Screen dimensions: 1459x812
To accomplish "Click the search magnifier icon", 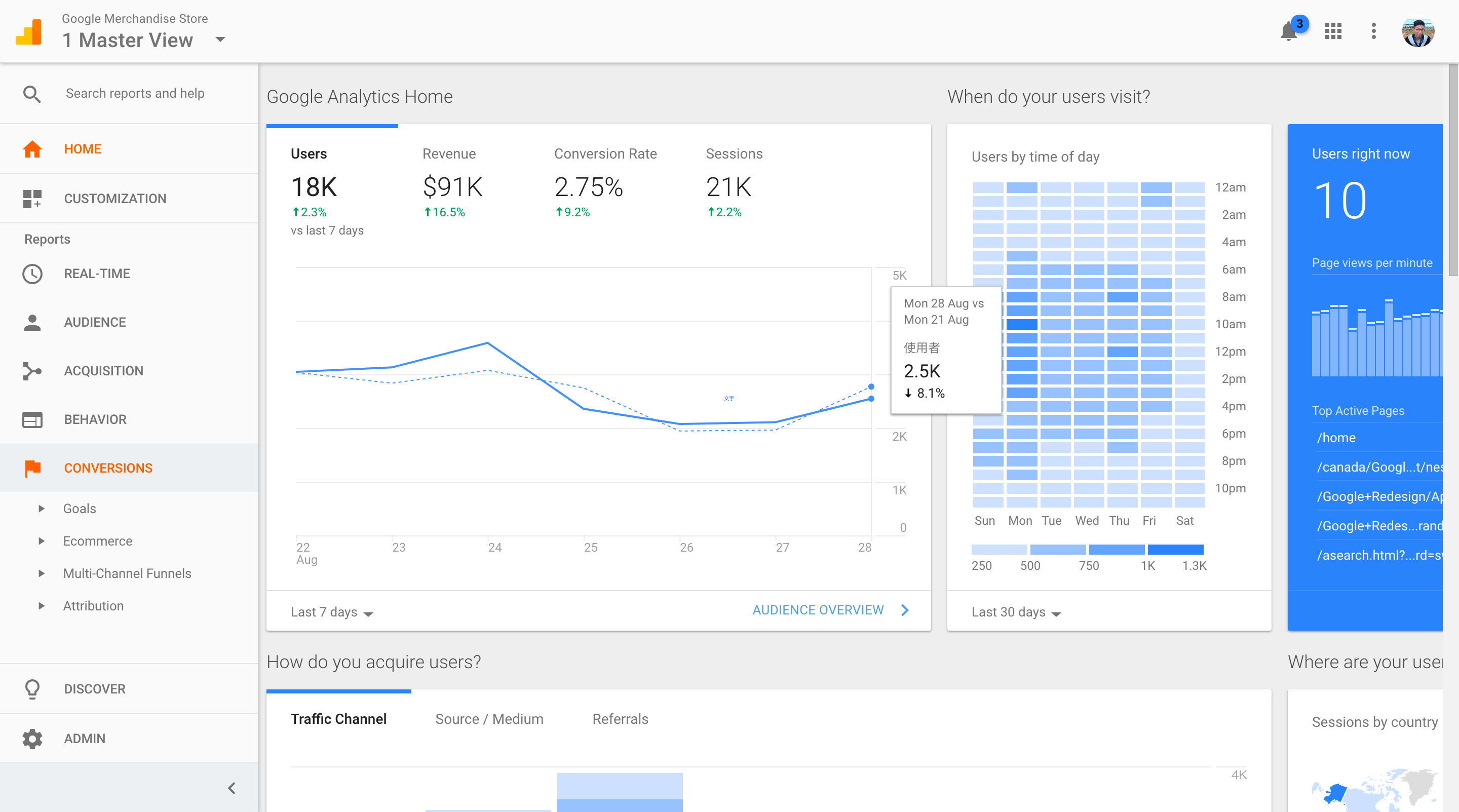I will pyautogui.click(x=32, y=94).
